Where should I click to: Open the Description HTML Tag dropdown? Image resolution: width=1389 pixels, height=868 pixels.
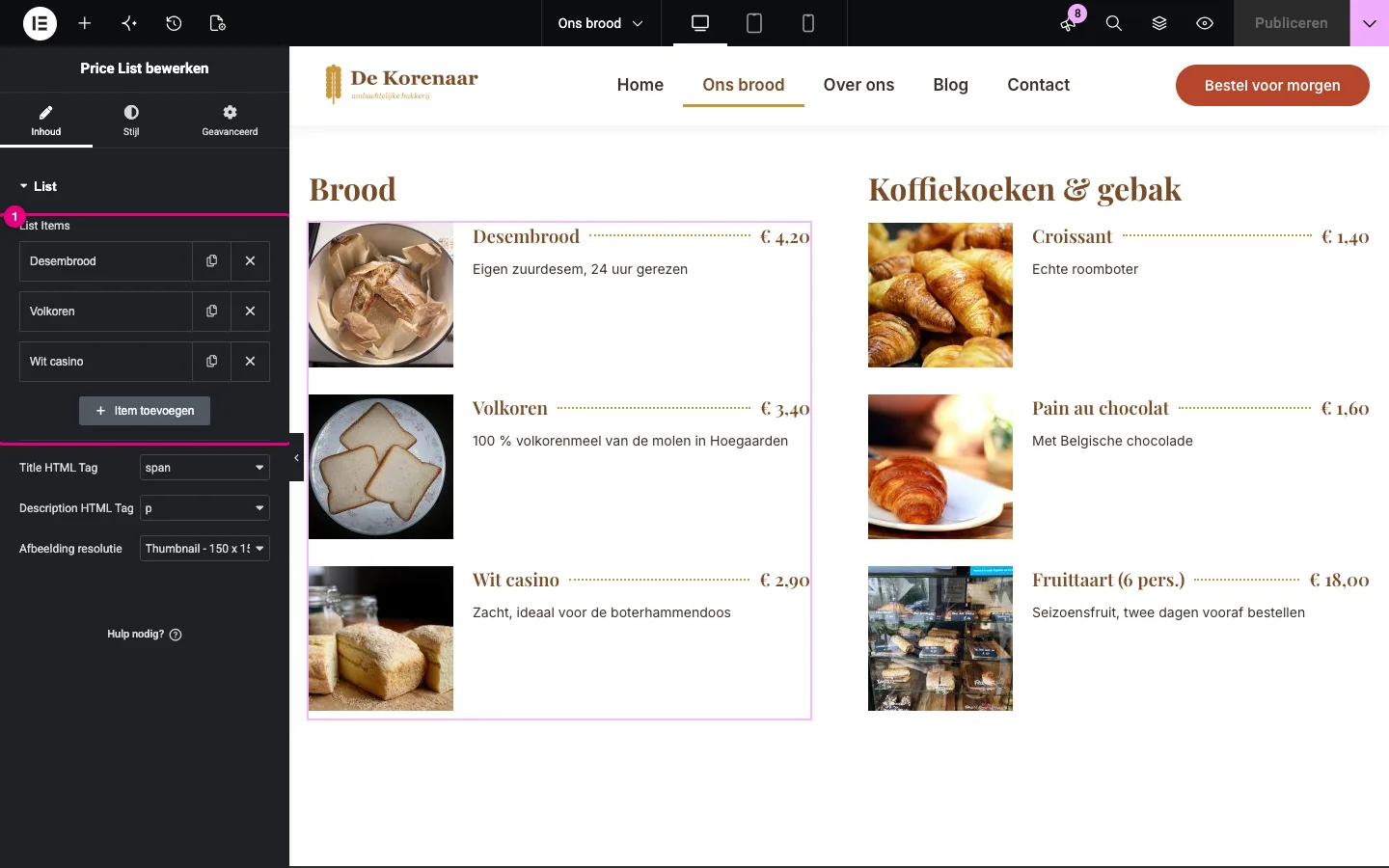[x=204, y=508]
